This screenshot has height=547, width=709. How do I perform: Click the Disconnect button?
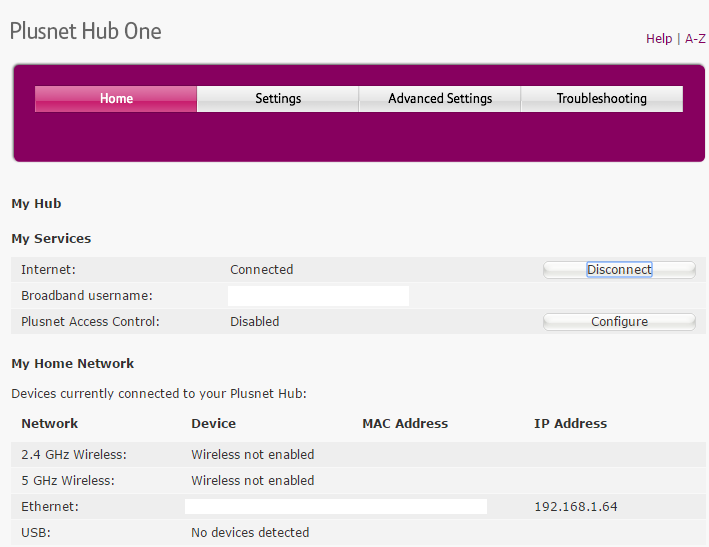tap(619, 270)
